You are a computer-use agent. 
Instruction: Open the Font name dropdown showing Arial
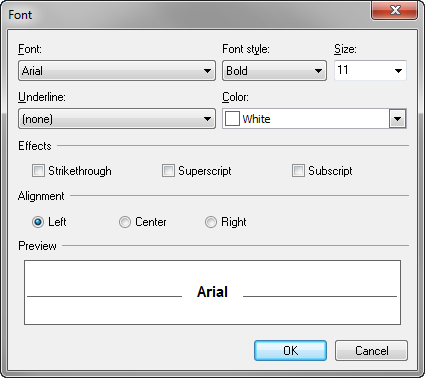point(117,71)
